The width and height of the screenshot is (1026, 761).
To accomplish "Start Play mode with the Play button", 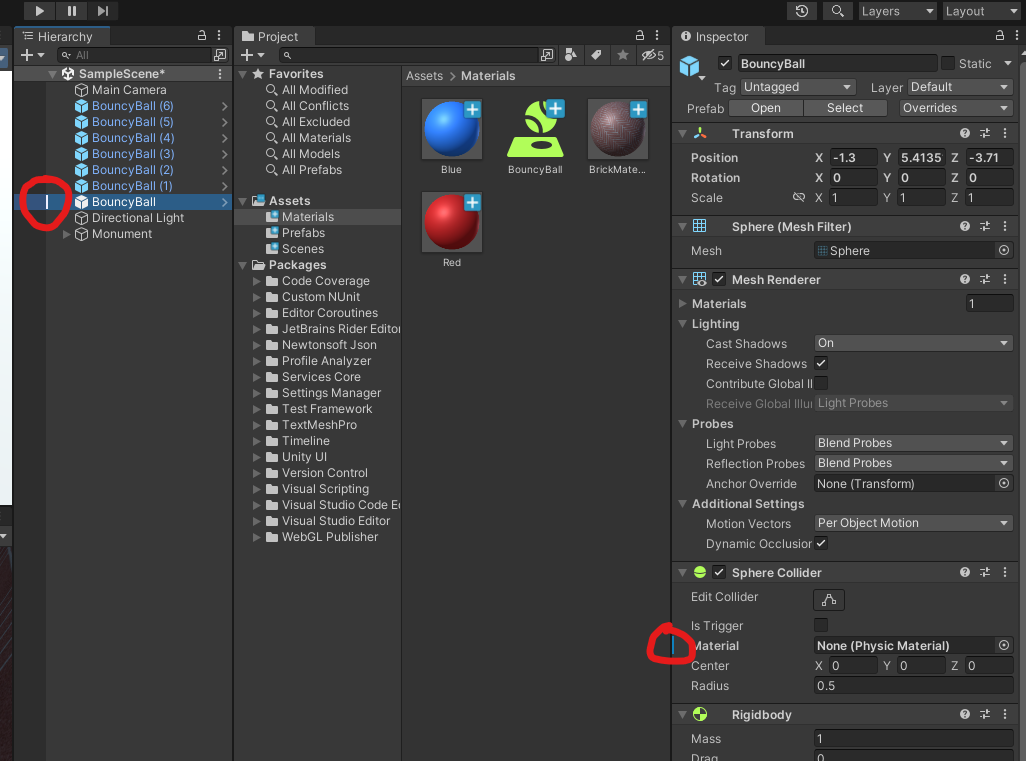I will [39, 10].
